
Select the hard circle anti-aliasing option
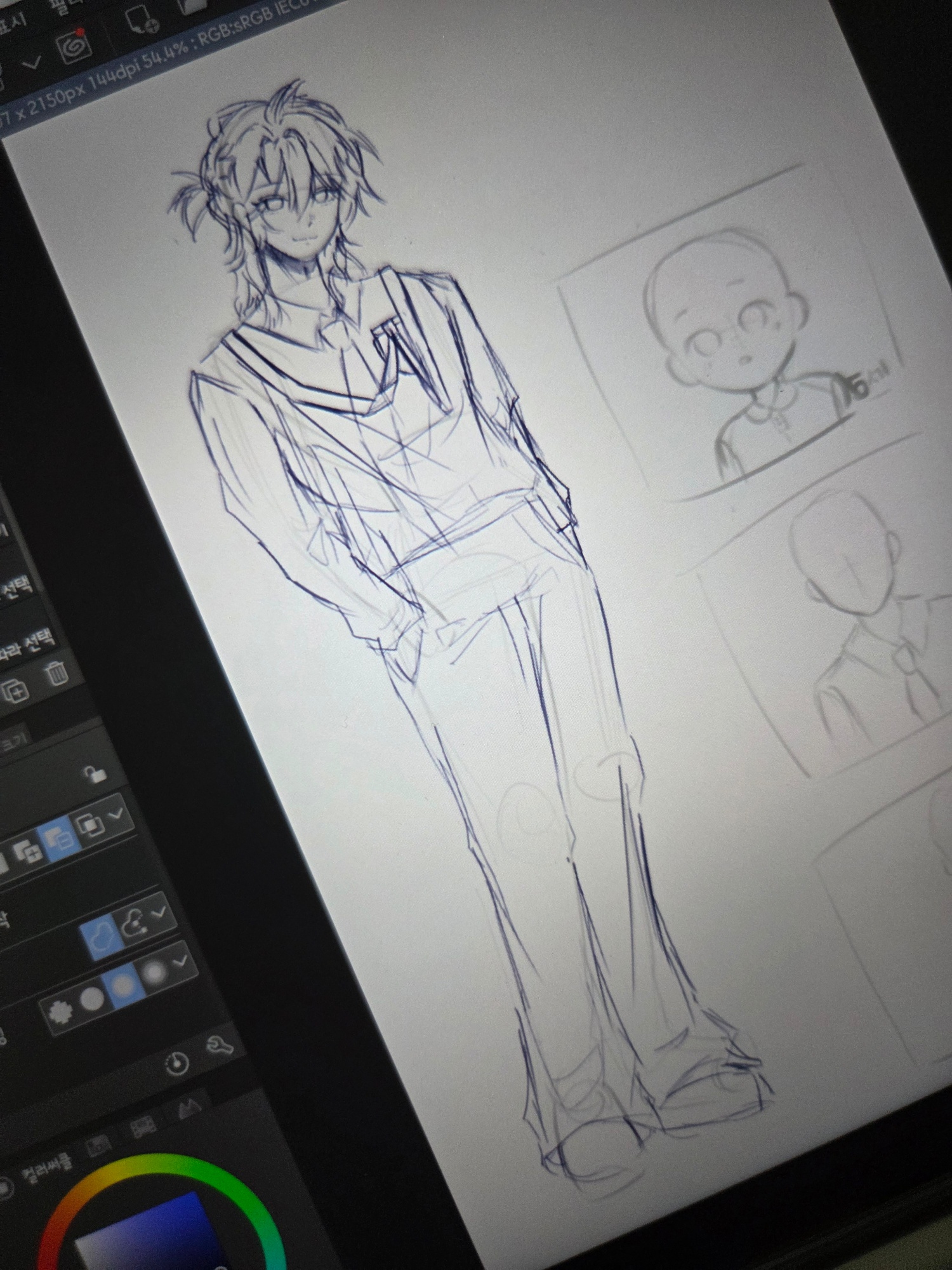[x=93, y=999]
